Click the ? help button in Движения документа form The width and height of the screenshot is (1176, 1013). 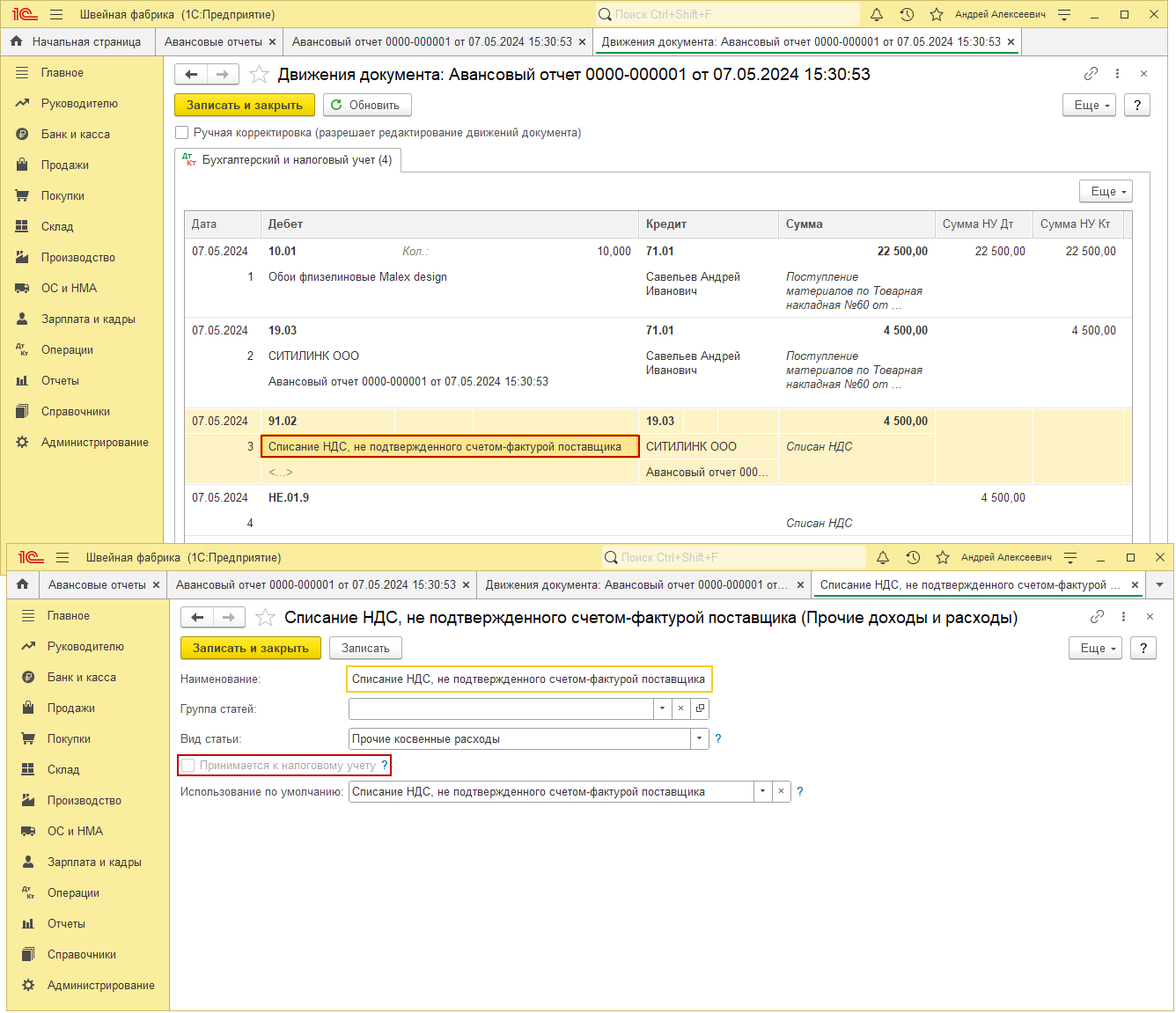point(1137,105)
